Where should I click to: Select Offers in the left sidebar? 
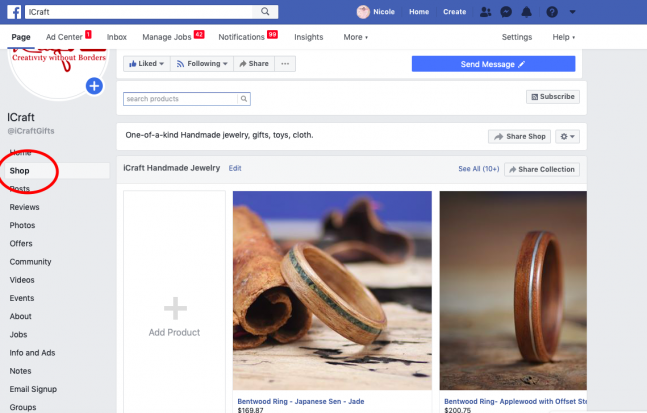pos(21,243)
